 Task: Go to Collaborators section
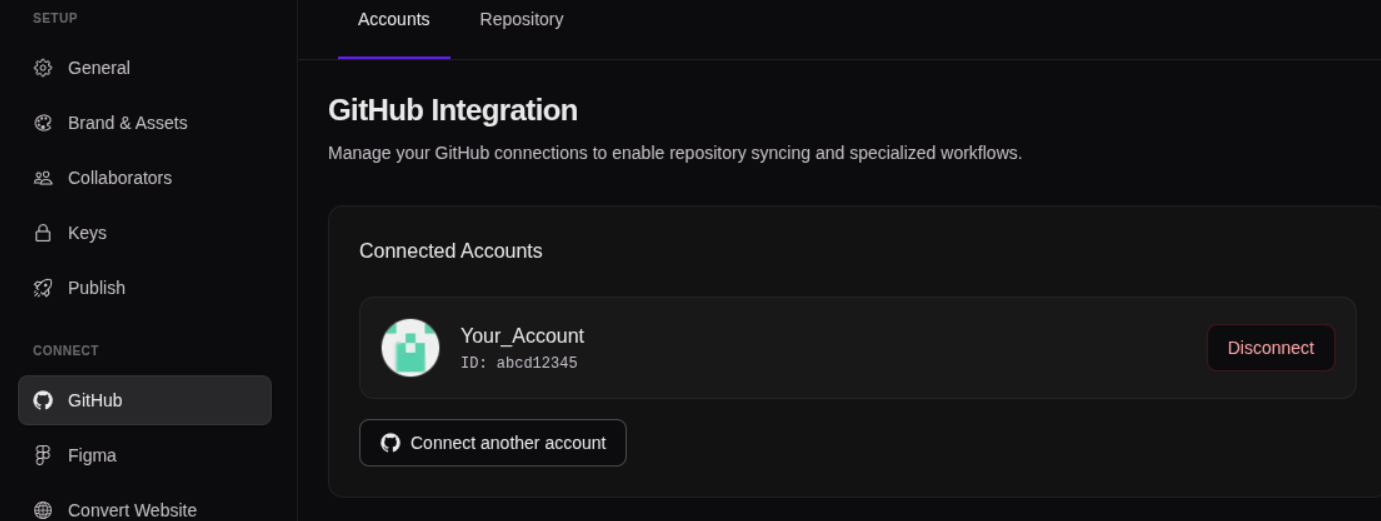point(145,178)
